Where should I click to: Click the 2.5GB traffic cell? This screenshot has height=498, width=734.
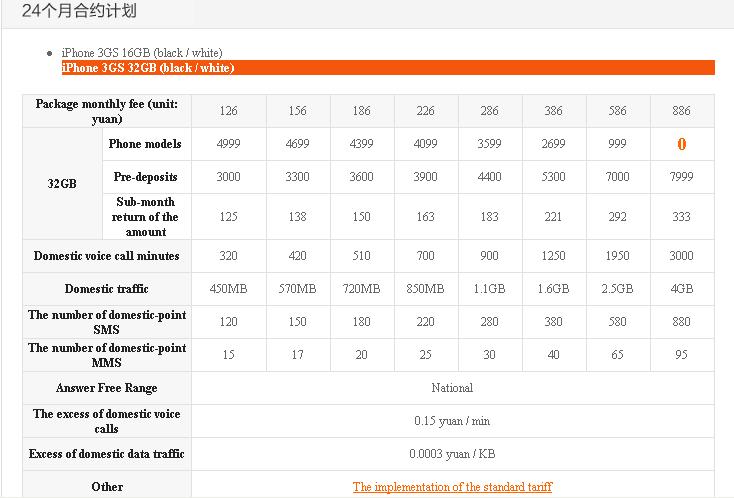click(617, 289)
